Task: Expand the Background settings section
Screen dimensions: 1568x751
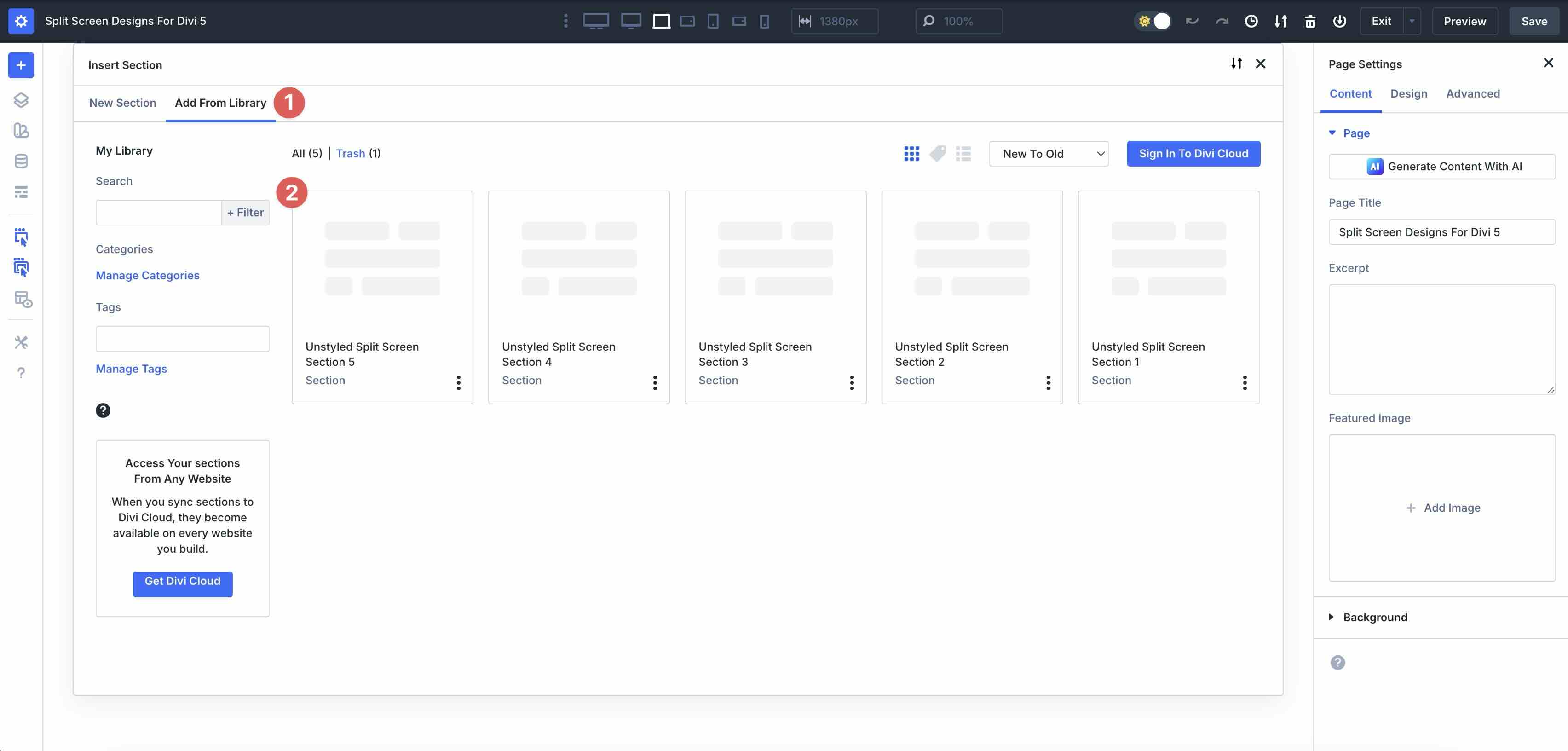Action: coord(1374,617)
